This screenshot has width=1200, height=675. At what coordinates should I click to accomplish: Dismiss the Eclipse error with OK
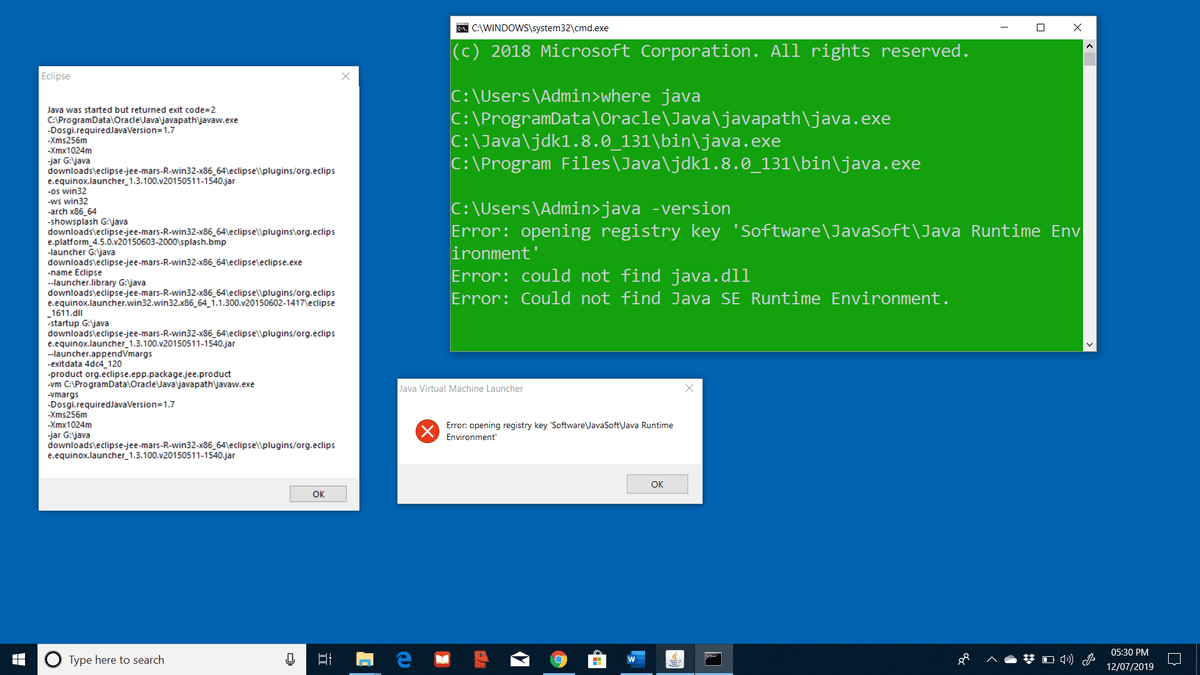coord(317,493)
